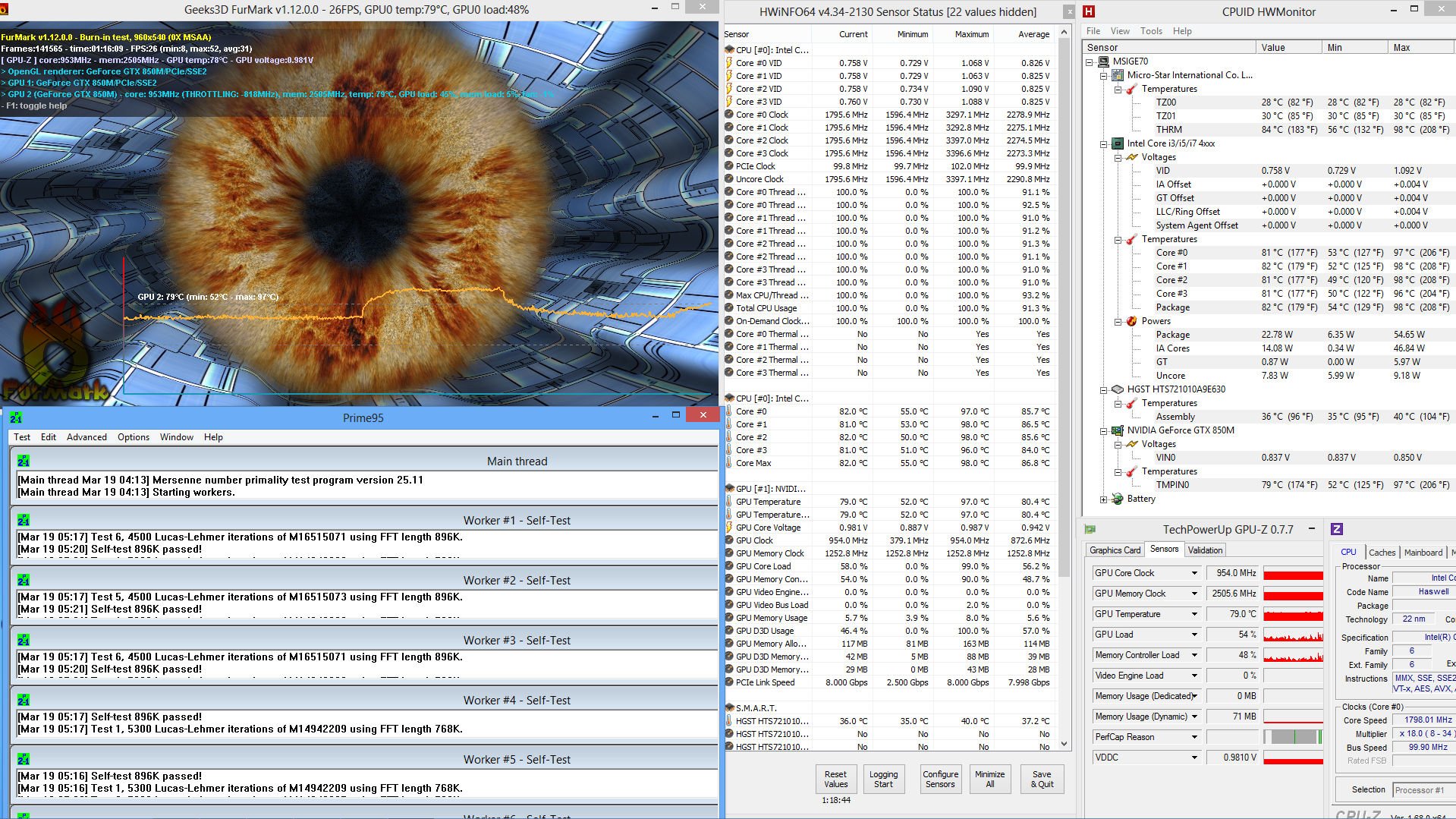Click the Worker #1 Self-Test window icon

24,520
